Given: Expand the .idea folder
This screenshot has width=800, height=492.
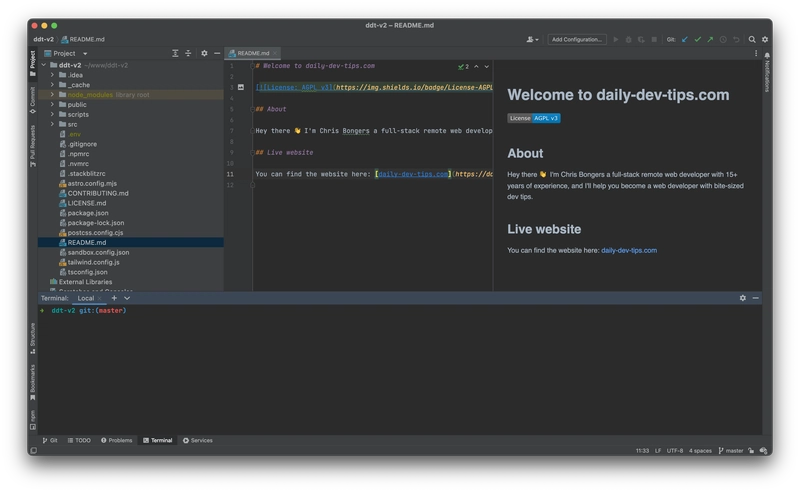Looking at the screenshot, I should coord(52,75).
